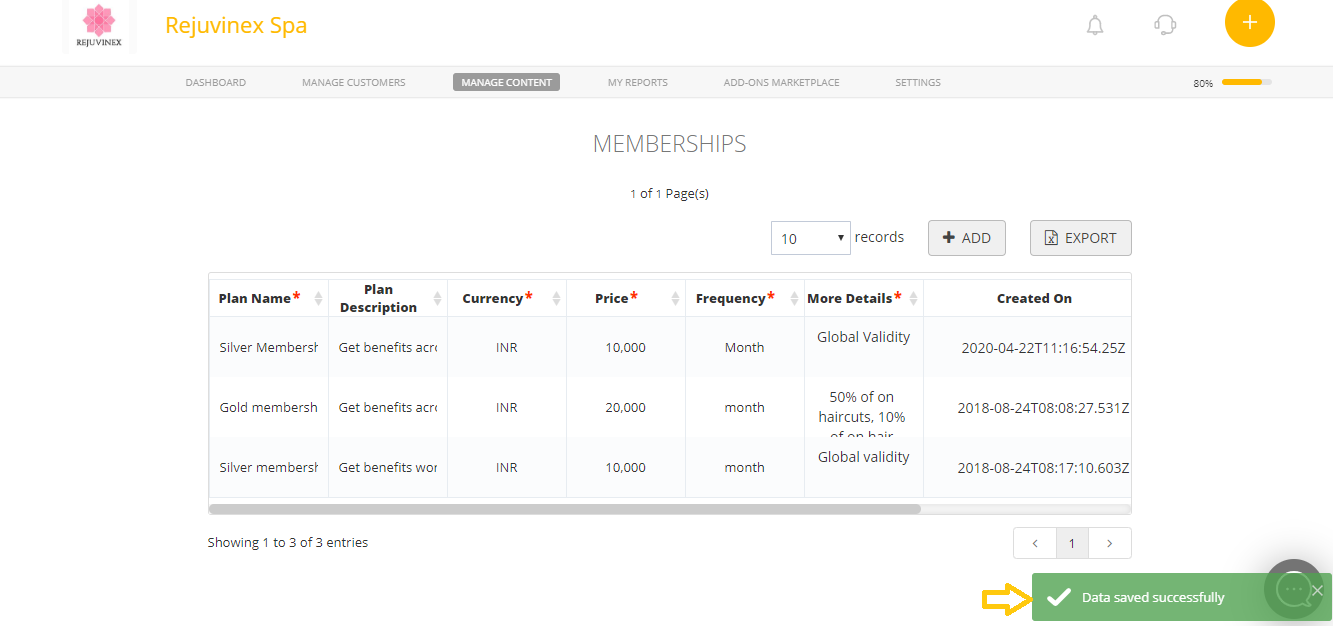
Task: Click the table's horizontal scrollbar
Action: pos(565,509)
